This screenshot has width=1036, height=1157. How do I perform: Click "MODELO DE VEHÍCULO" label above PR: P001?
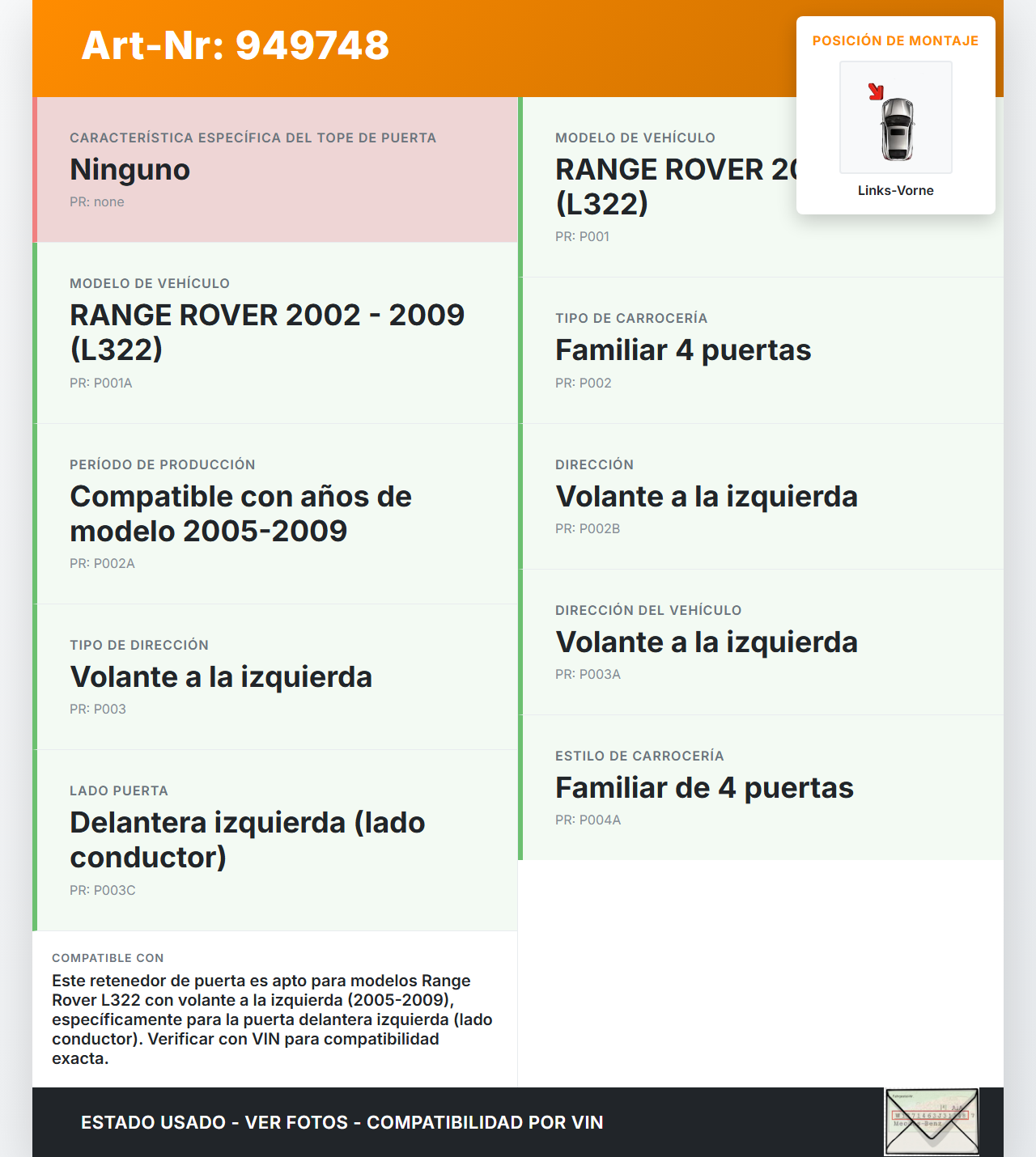pos(635,138)
